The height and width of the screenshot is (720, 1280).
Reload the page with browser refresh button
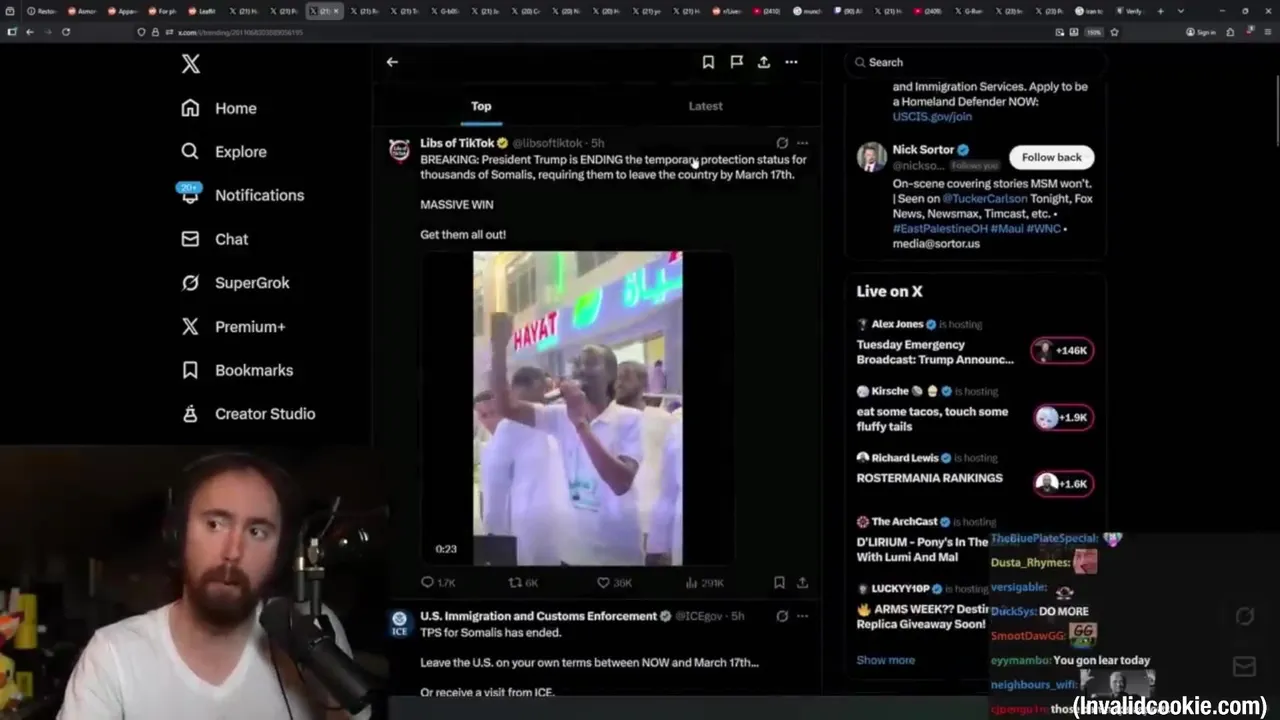66,32
